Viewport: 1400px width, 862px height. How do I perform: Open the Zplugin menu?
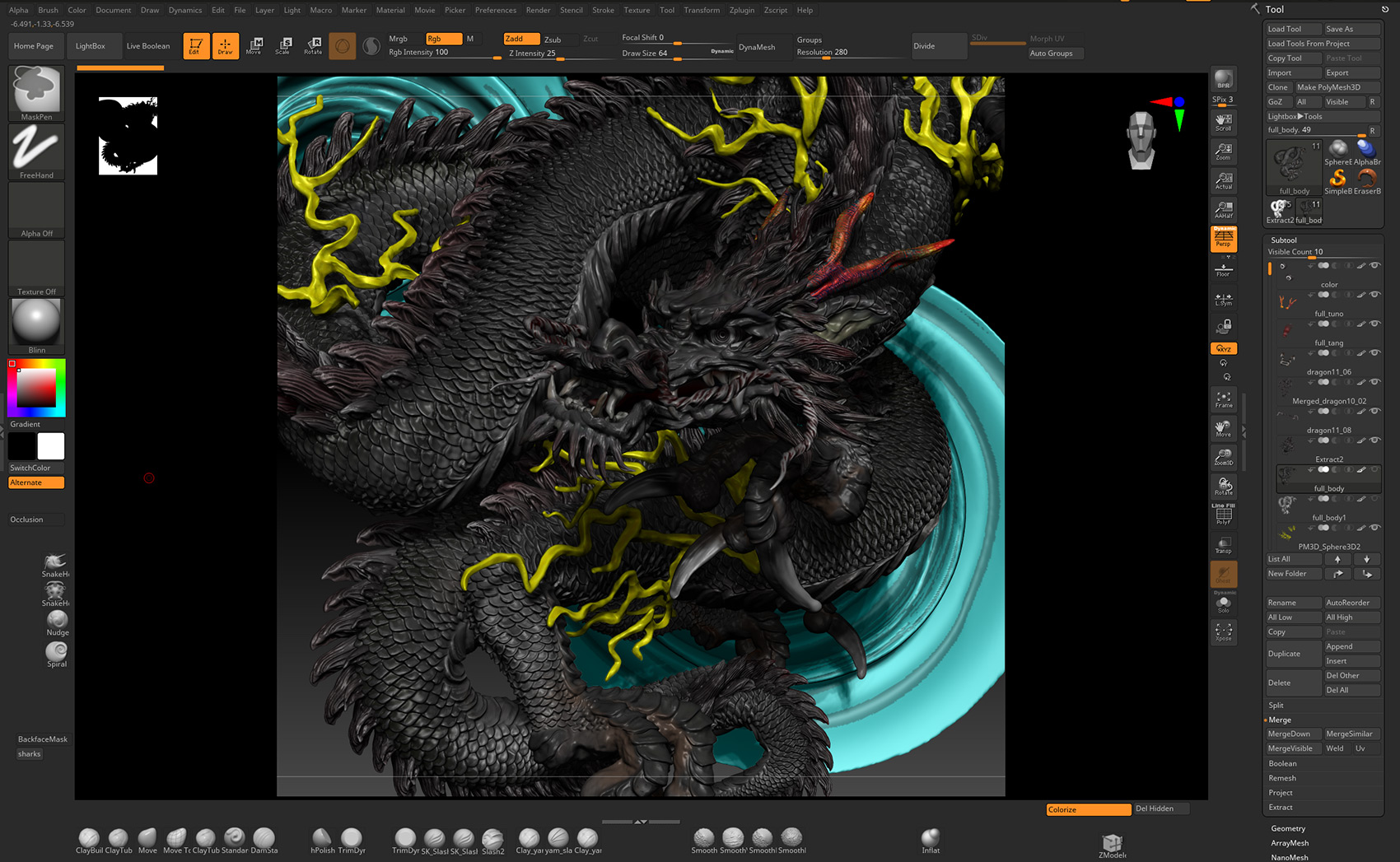(742, 10)
